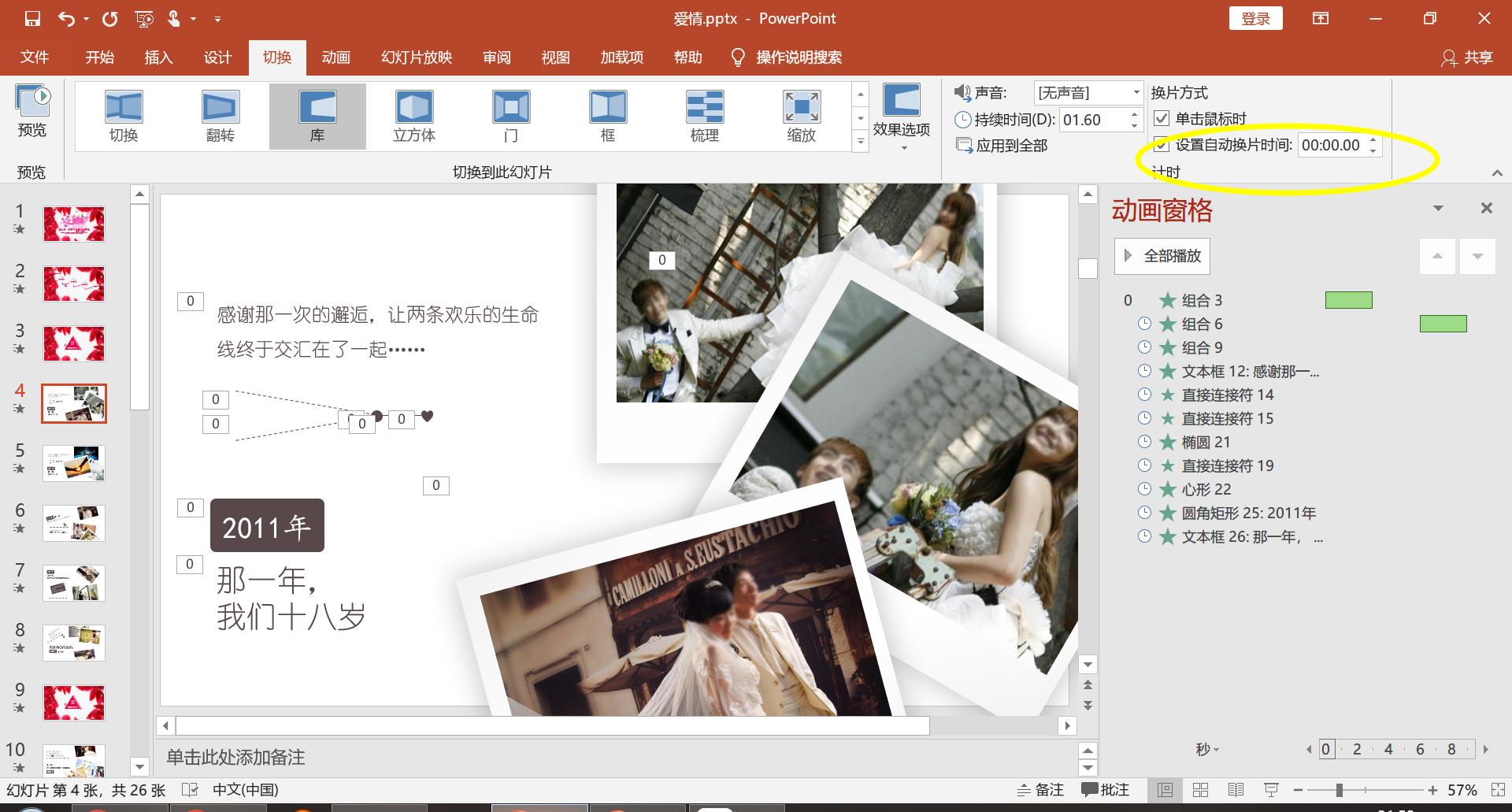Choose the 梳理 (Comb) transition effect
Screen dimensions: 1512x812
click(704, 116)
